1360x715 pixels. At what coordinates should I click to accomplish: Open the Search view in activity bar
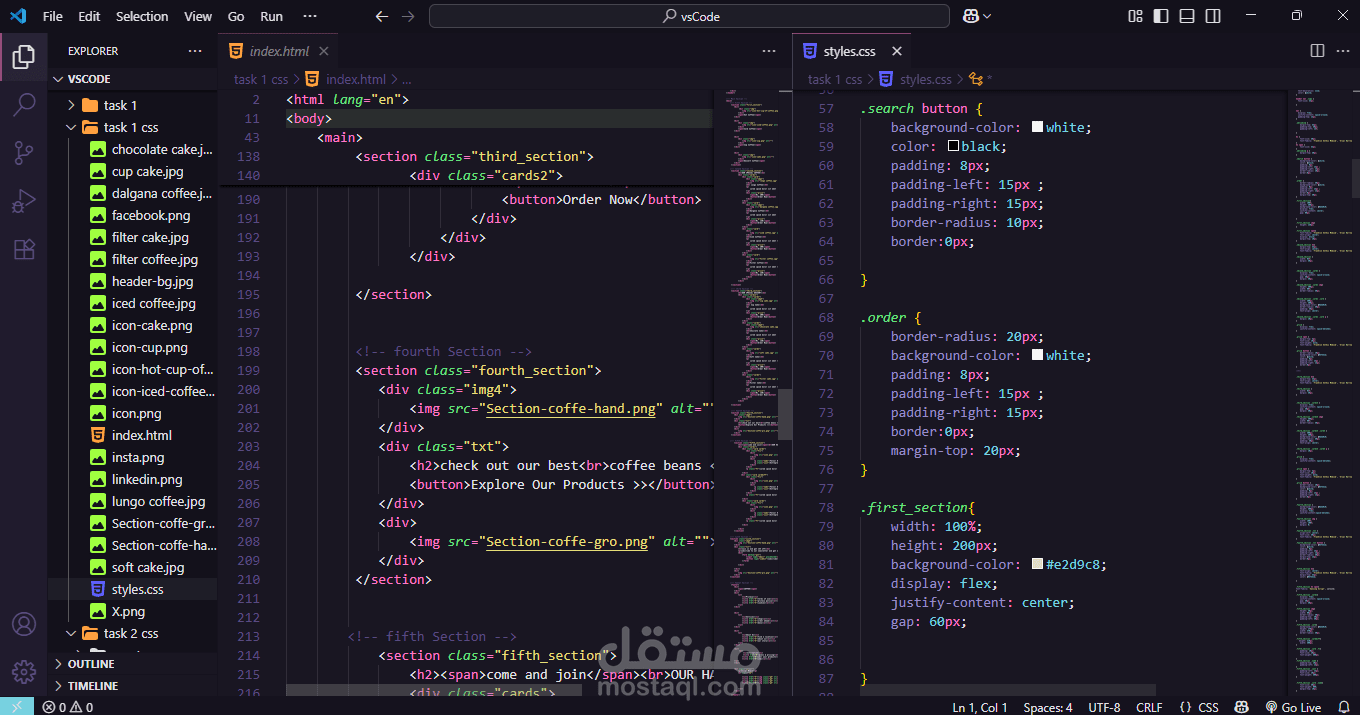(24, 105)
